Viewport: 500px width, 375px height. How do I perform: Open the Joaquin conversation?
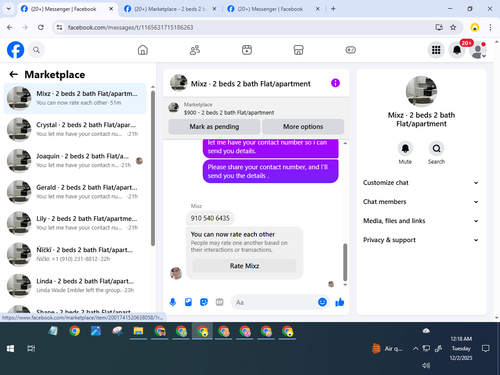pyautogui.click(x=75, y=161)
